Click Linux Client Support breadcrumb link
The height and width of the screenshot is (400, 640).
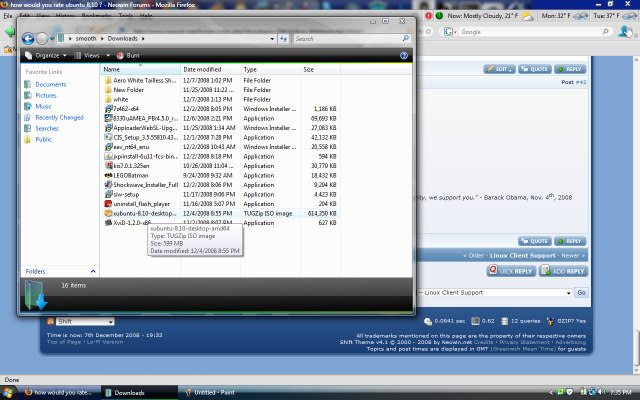[x=522, y=256]
